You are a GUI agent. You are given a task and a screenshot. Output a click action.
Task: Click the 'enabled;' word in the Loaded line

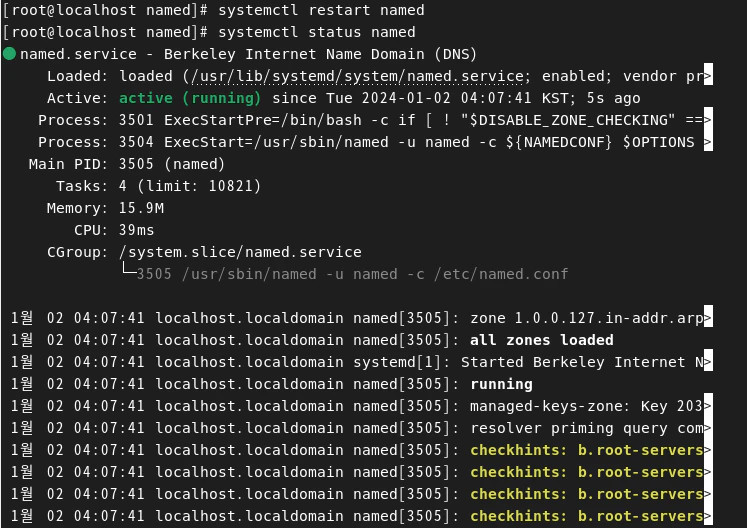(x=577, y=76)
